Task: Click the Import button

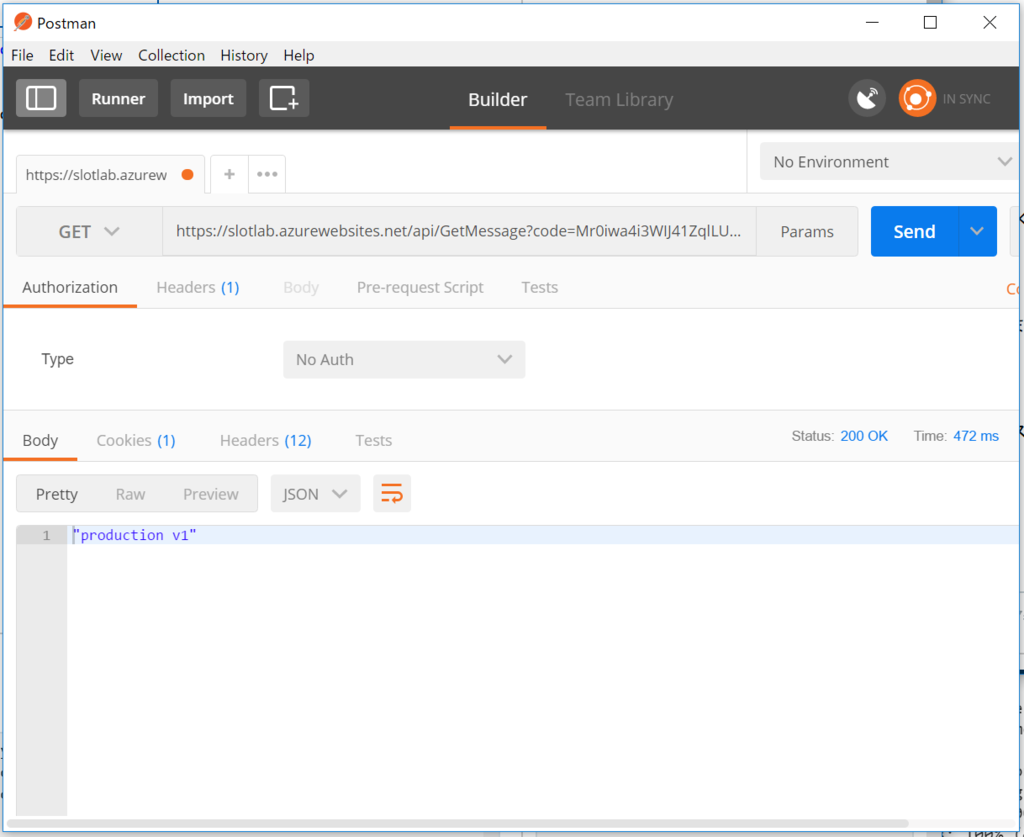Action: click(208, 99)
